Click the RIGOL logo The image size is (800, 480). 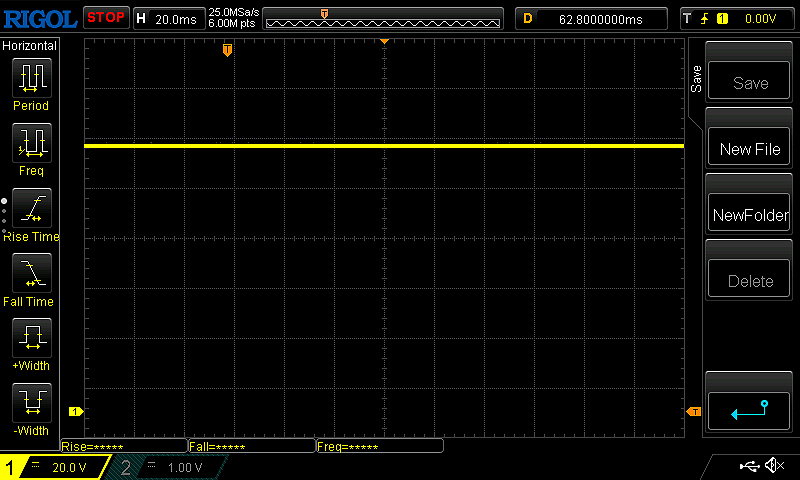coord(40,19)
